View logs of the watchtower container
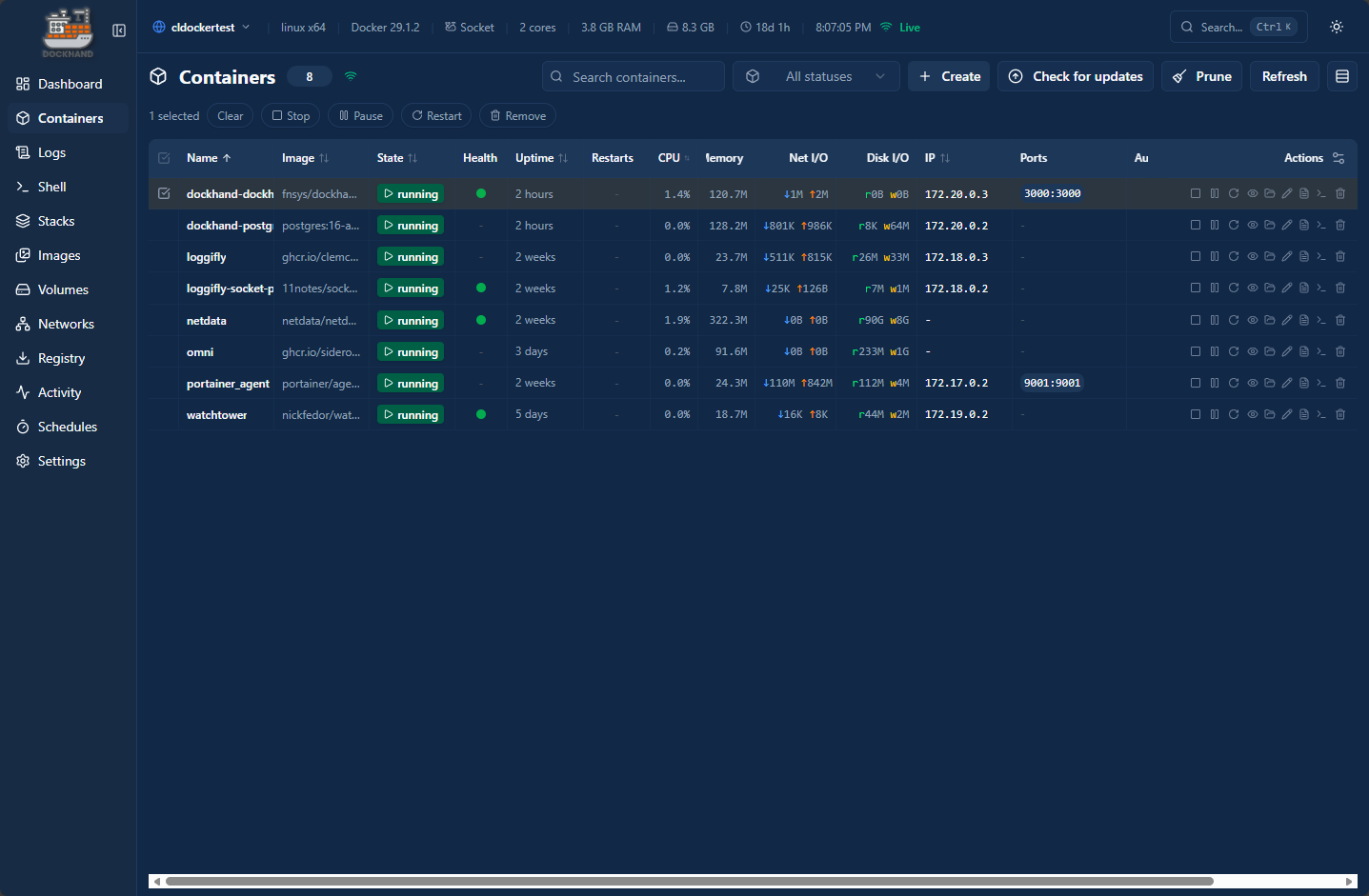1369x896 pixels. pos(1304,414)
